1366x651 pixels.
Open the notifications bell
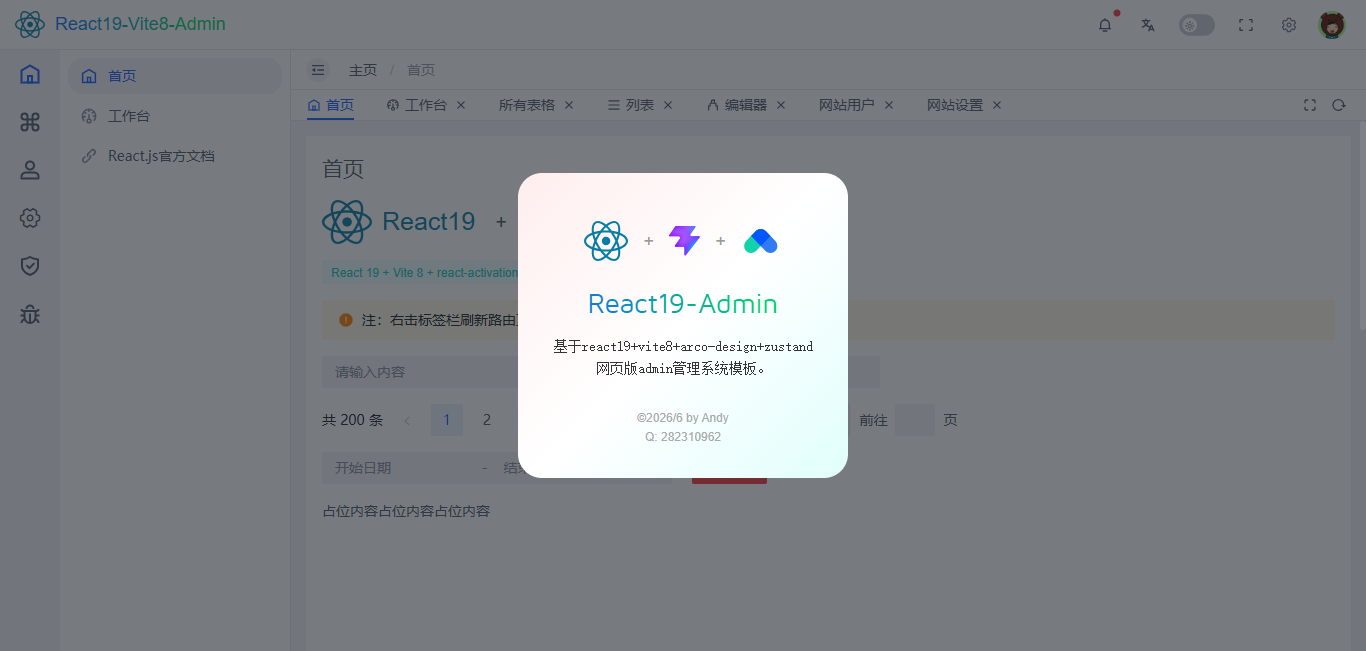point(1105,25)
